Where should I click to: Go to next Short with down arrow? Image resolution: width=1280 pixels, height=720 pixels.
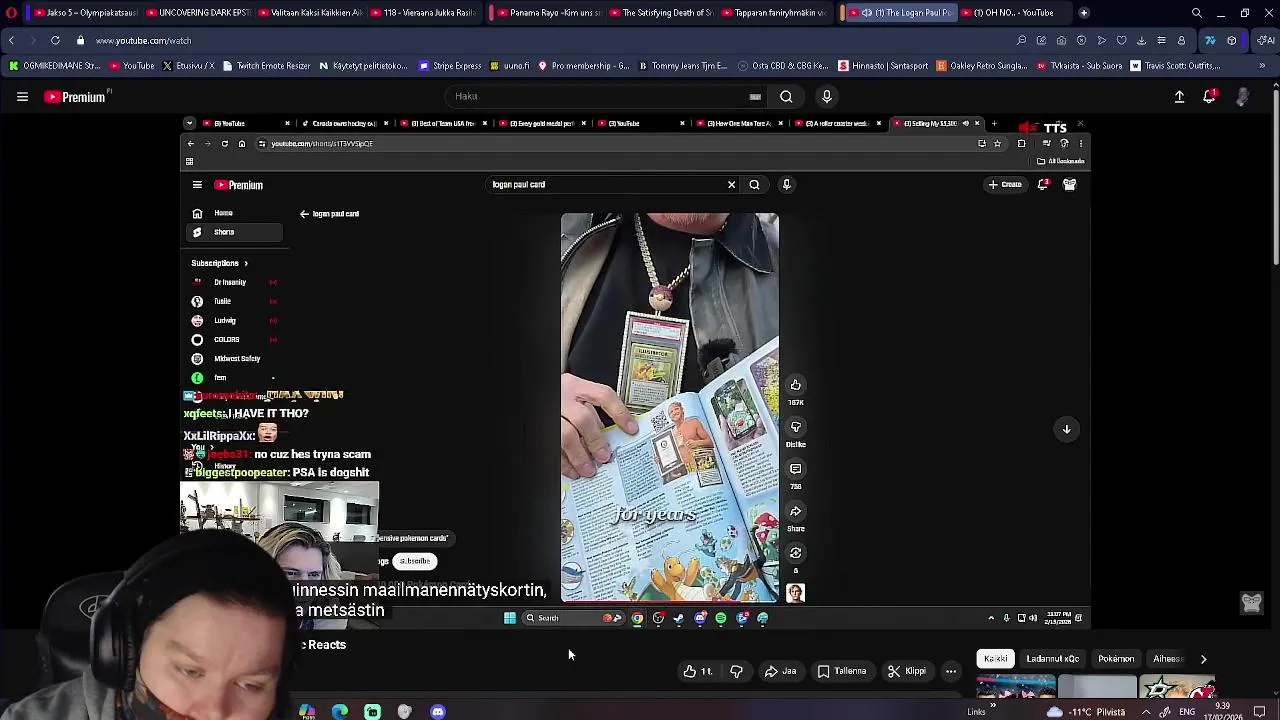coord(1066,429)
